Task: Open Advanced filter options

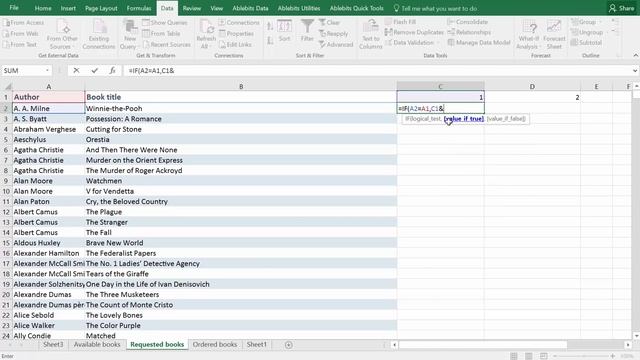Action: [336, 44]
